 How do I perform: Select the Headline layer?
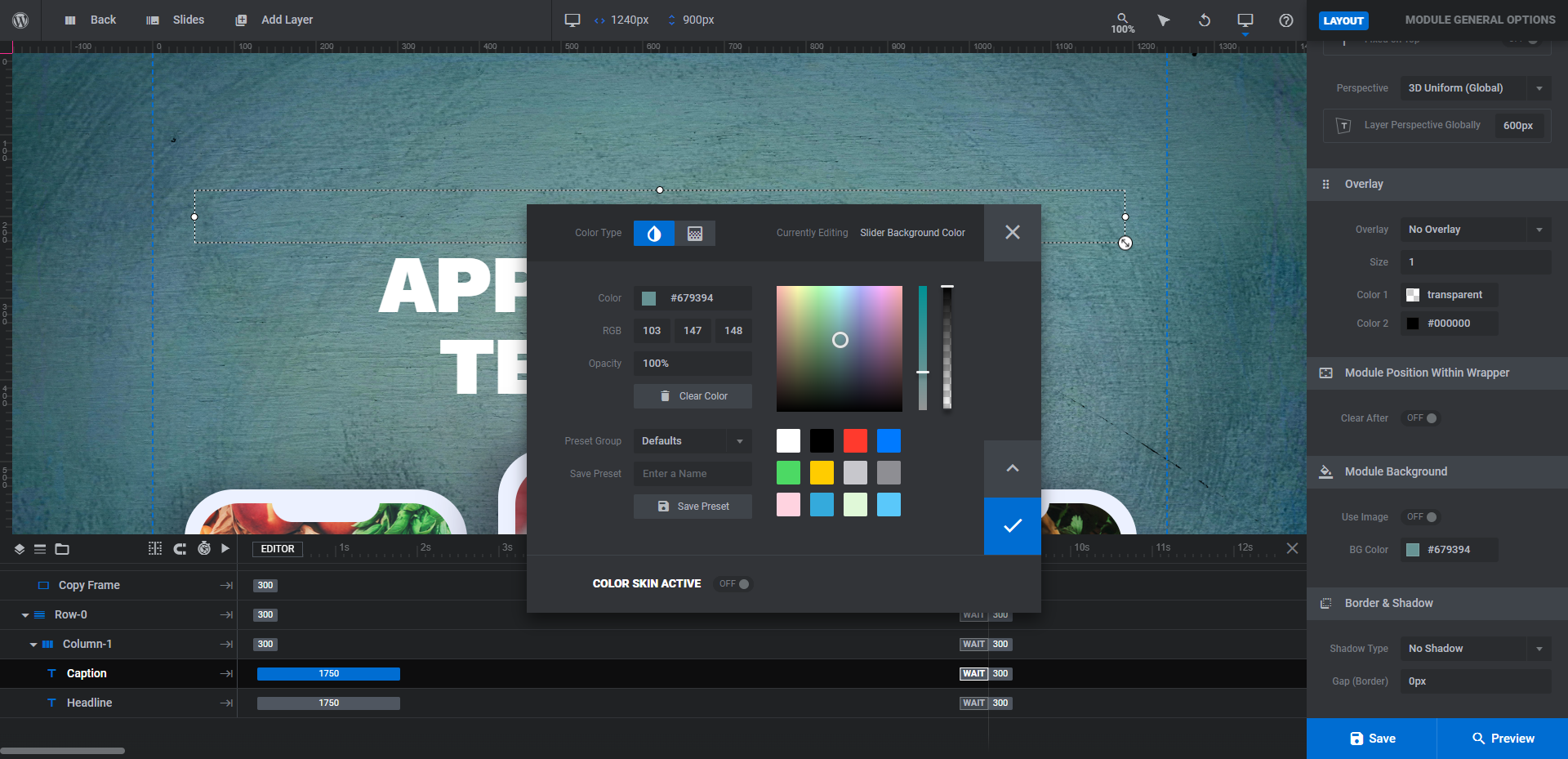tap(90, 703)
